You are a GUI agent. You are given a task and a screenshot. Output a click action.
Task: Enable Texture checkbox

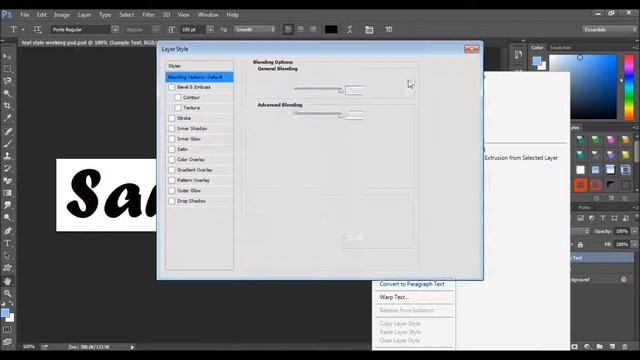click(x=178, y=108)
